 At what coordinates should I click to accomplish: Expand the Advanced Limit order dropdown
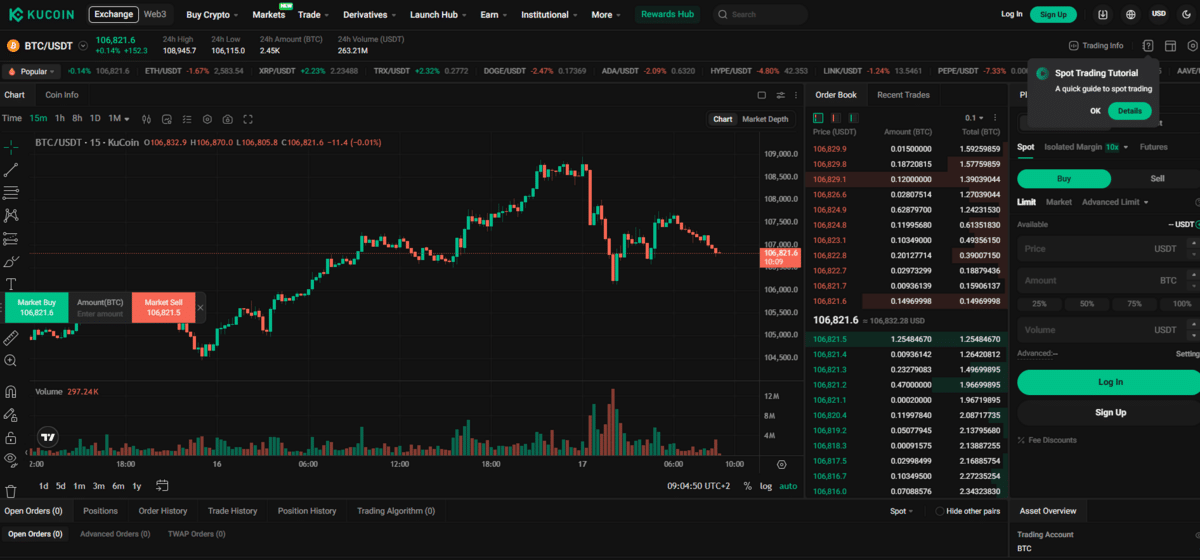[1115, 202]
